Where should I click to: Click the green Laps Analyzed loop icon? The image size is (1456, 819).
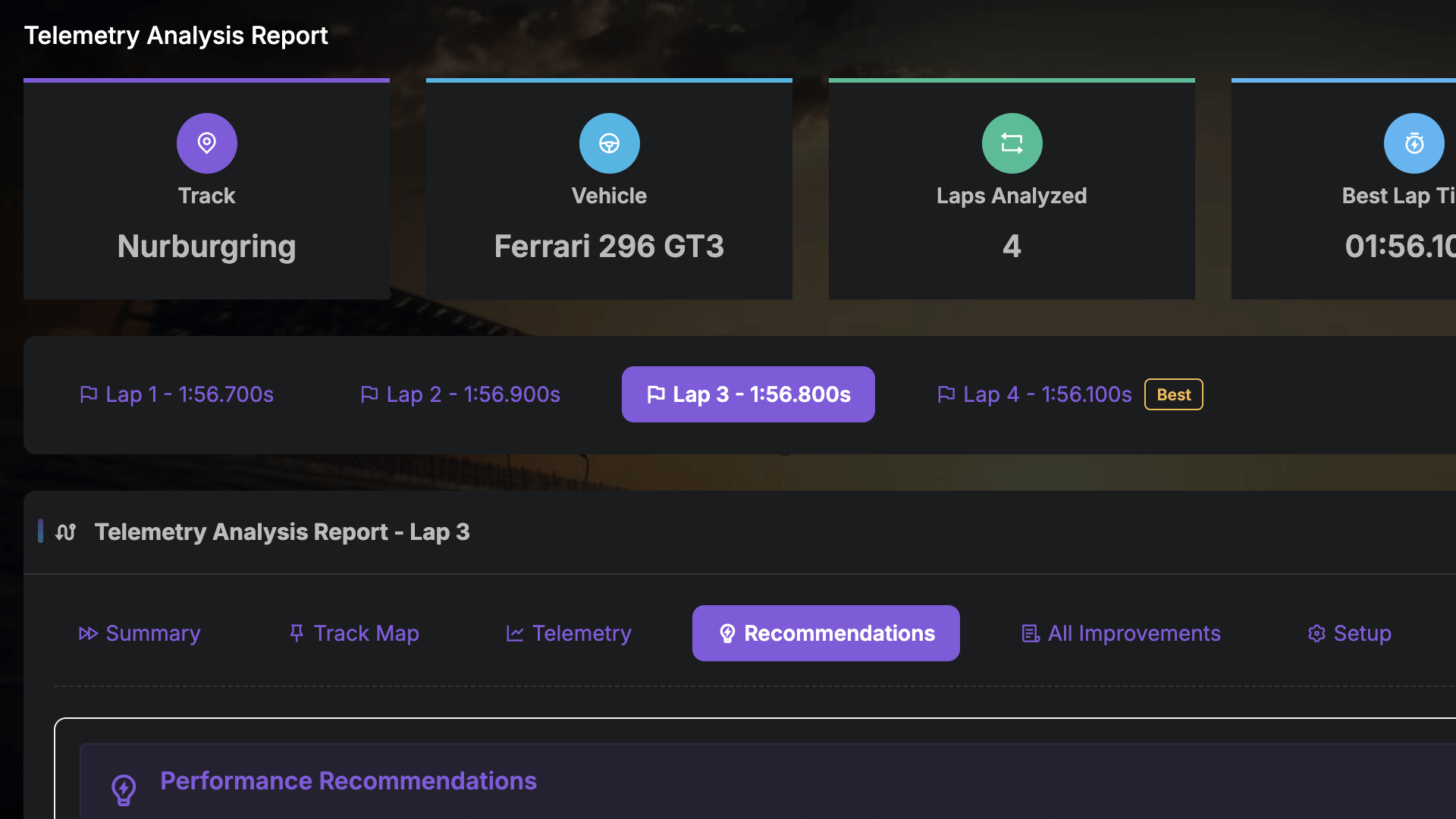pos(1012,143)
